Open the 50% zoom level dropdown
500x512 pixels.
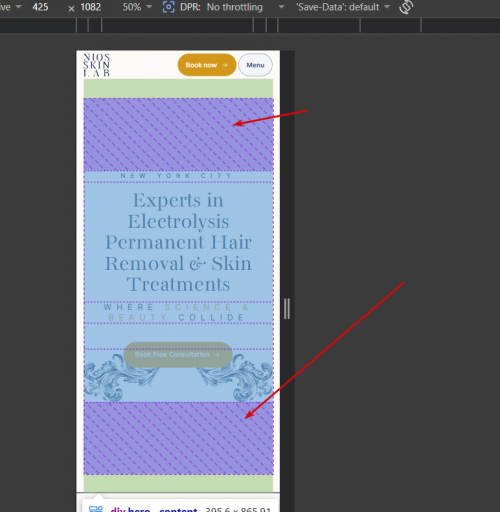[x=137, y=7]
